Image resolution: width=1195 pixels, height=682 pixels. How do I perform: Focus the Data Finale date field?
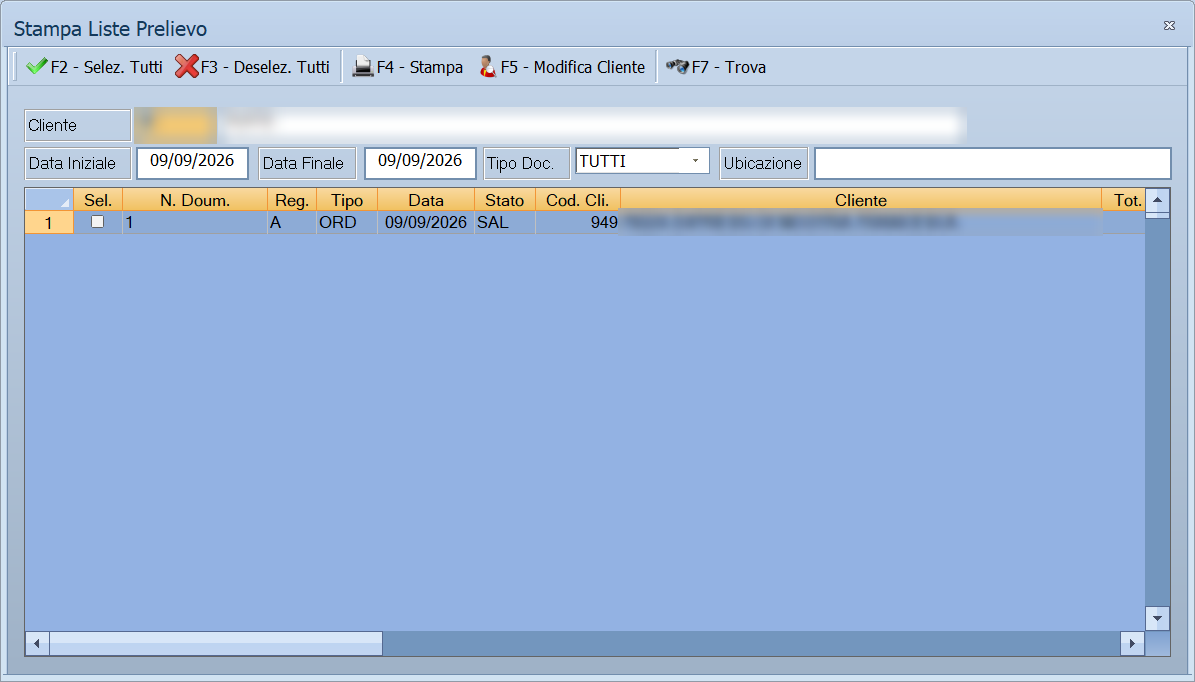coord(420,163)
